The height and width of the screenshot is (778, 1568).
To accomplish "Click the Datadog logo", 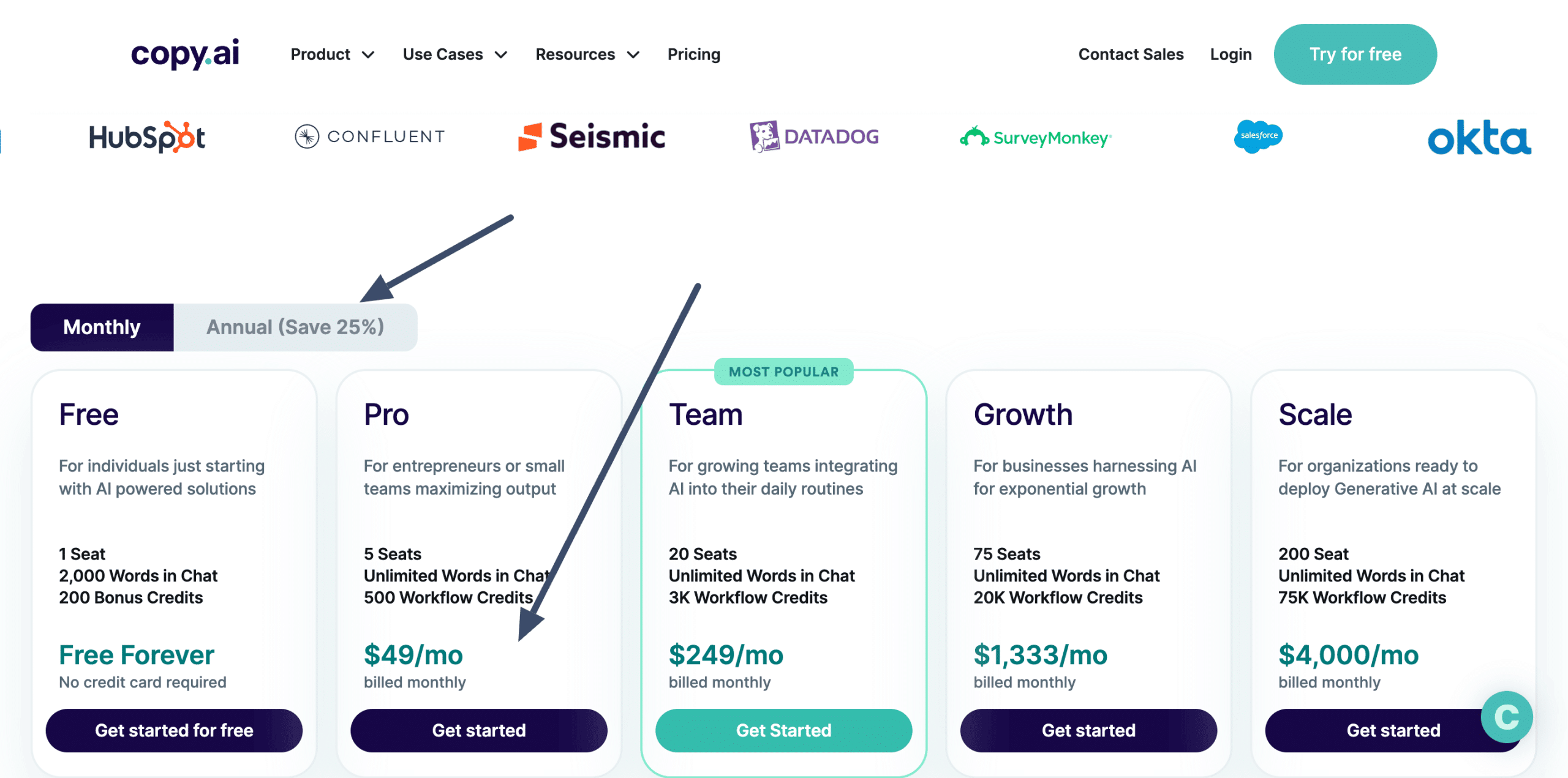I will click(814, 137).
